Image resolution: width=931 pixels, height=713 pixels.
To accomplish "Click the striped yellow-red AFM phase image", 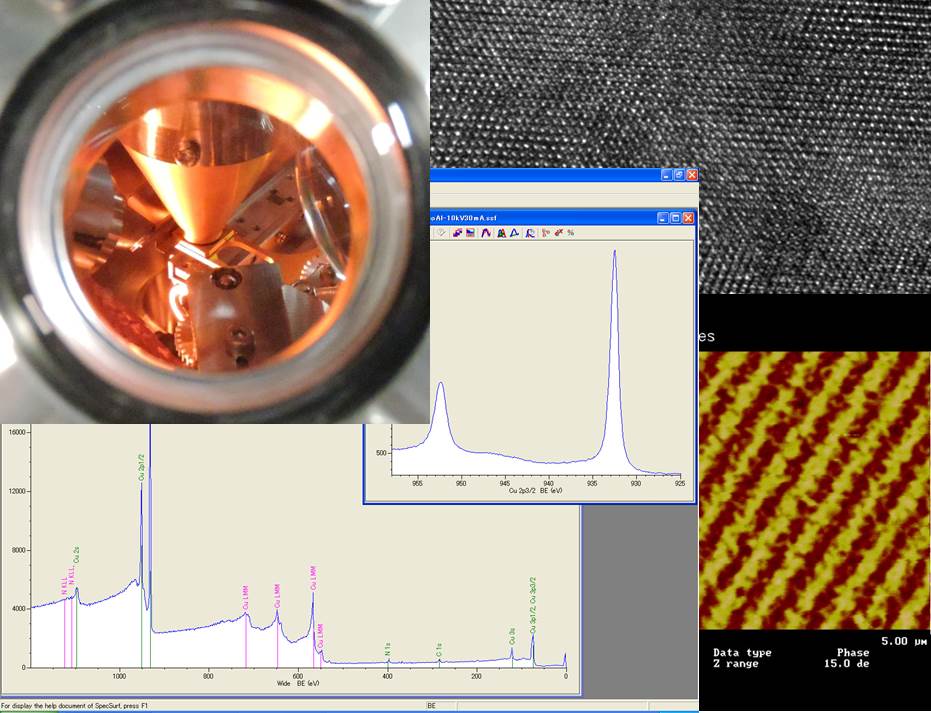I will pos(814,490).
